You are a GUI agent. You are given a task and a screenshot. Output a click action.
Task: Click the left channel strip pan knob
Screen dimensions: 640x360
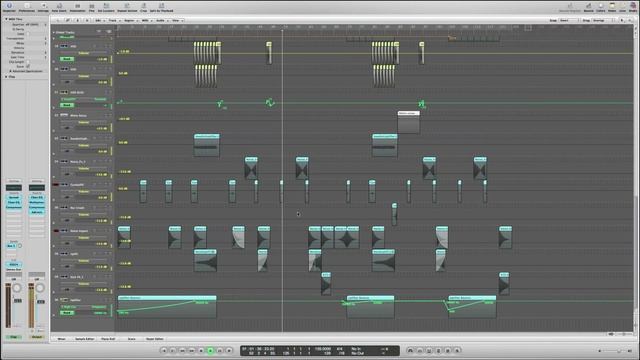tap(17, 288)
